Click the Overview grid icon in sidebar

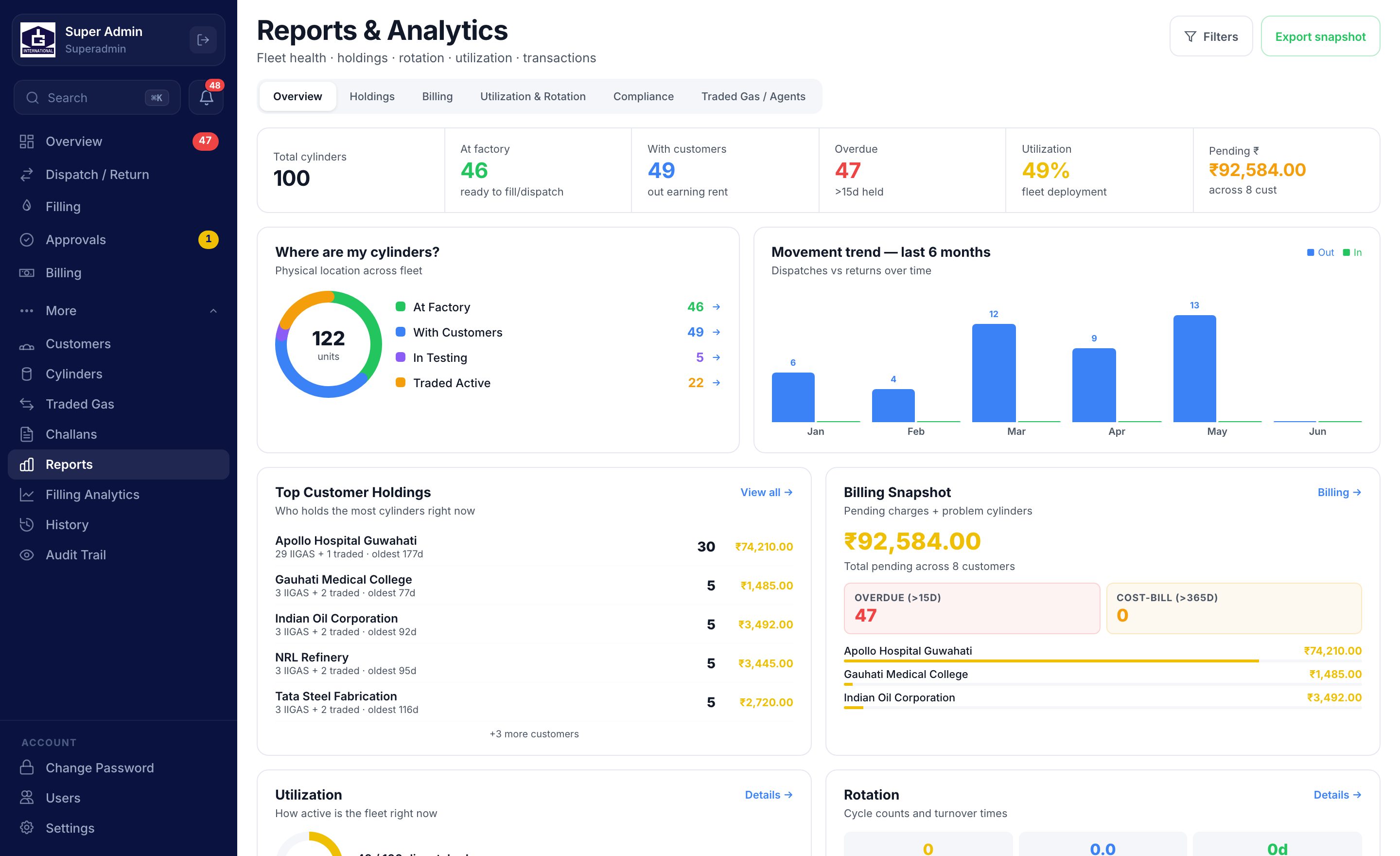tap(27, 142)
